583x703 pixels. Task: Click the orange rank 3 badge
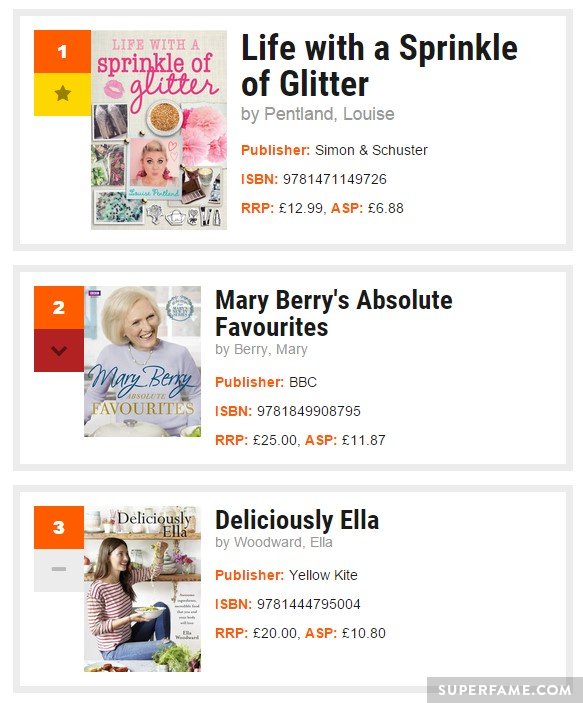pos(59,527)
